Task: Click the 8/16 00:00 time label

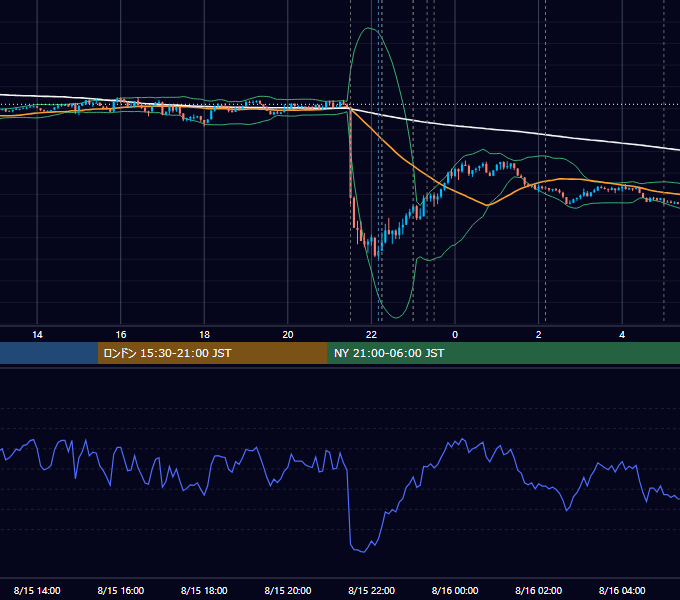Action: 455,590
